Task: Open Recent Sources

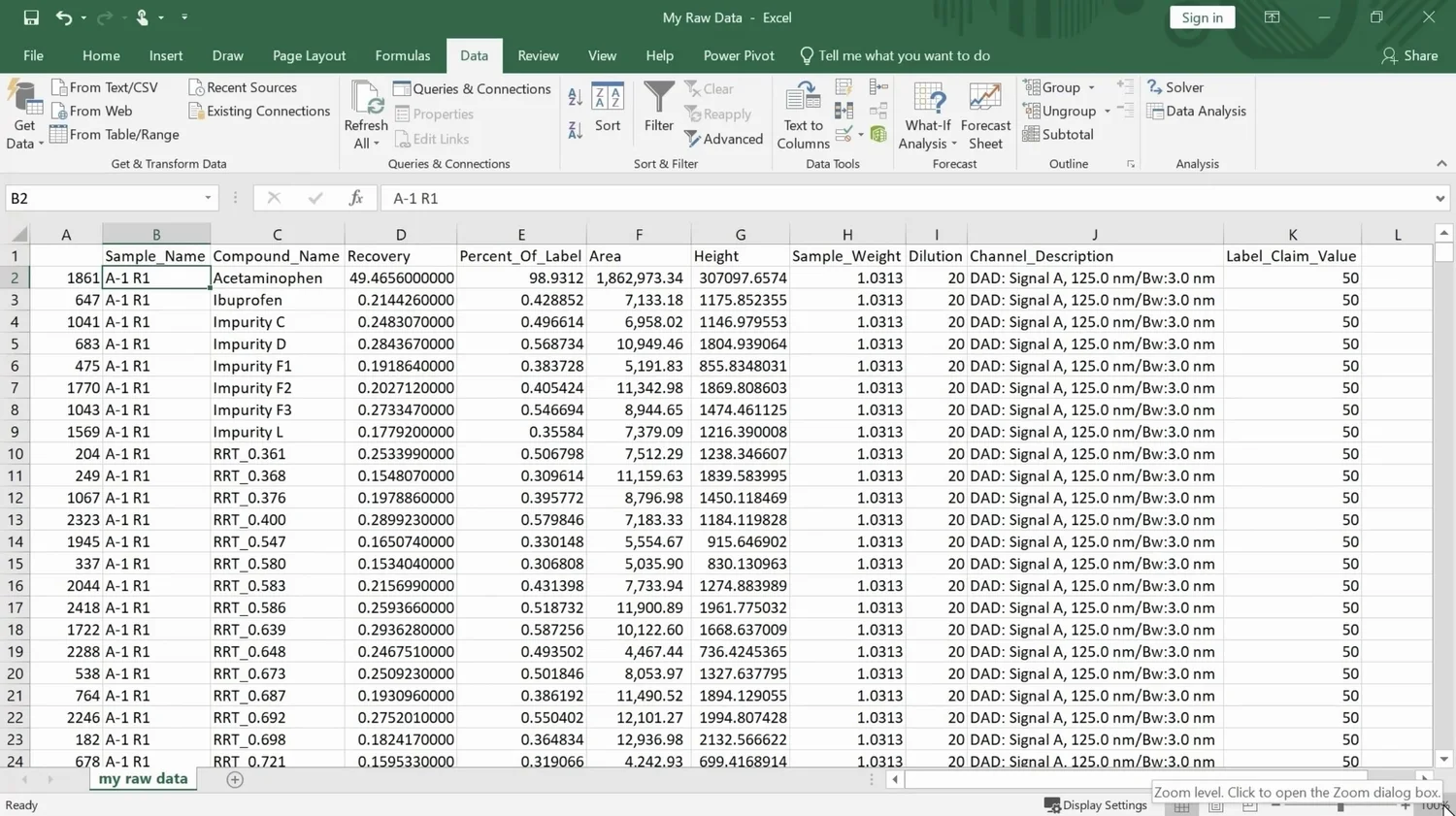Action: (x=250, y=86)
